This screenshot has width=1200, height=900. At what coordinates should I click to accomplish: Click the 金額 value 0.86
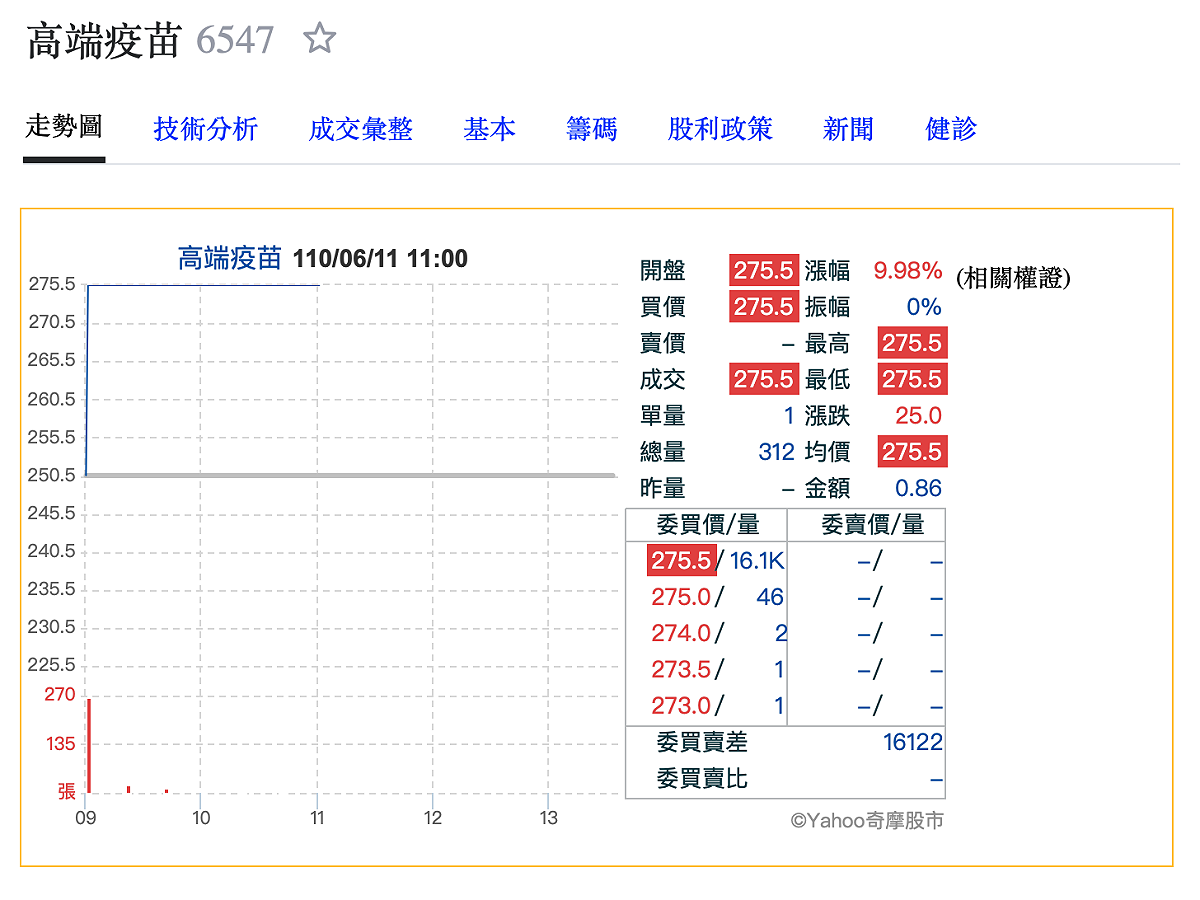pos(918,488)
